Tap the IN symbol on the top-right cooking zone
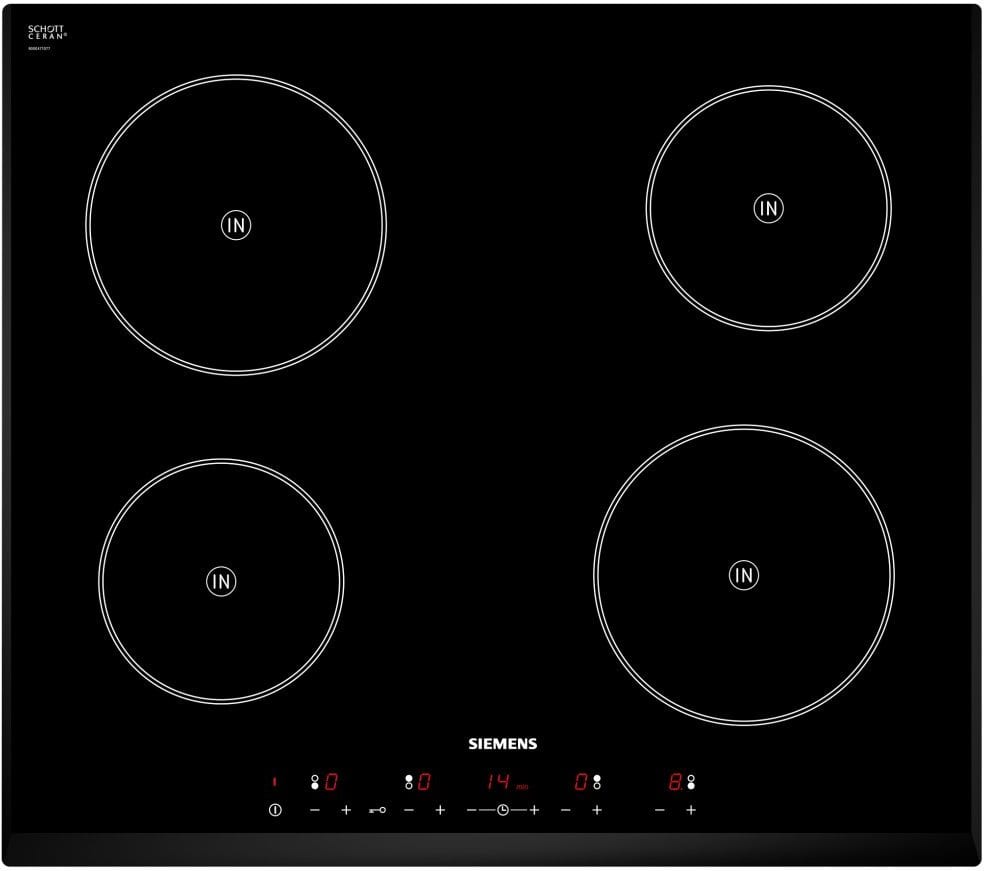Screen dimensions: 984x871 tap(768, 208)
